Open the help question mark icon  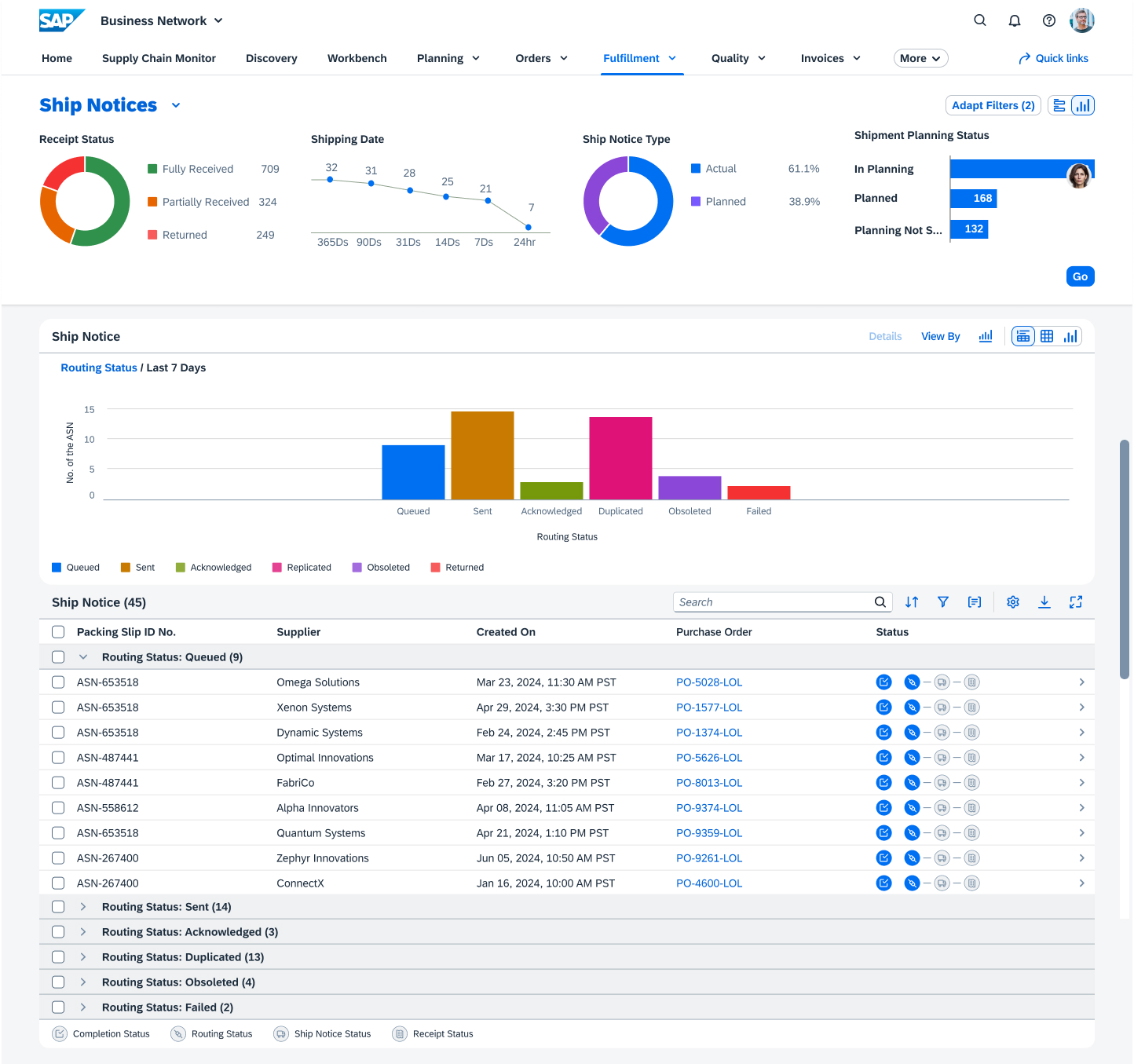[1048, 20]
